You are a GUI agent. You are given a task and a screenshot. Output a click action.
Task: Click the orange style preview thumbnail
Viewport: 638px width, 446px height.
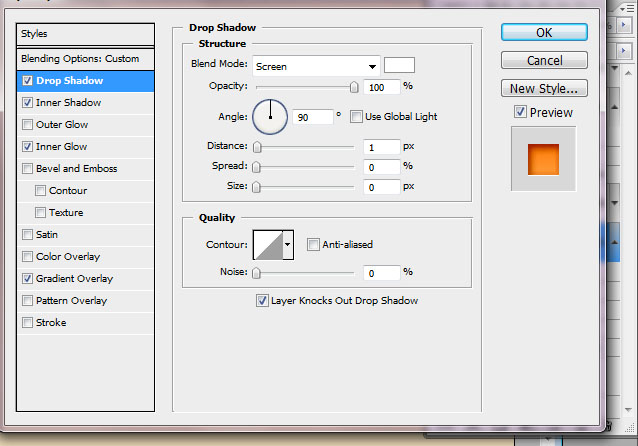pos(544,158)
